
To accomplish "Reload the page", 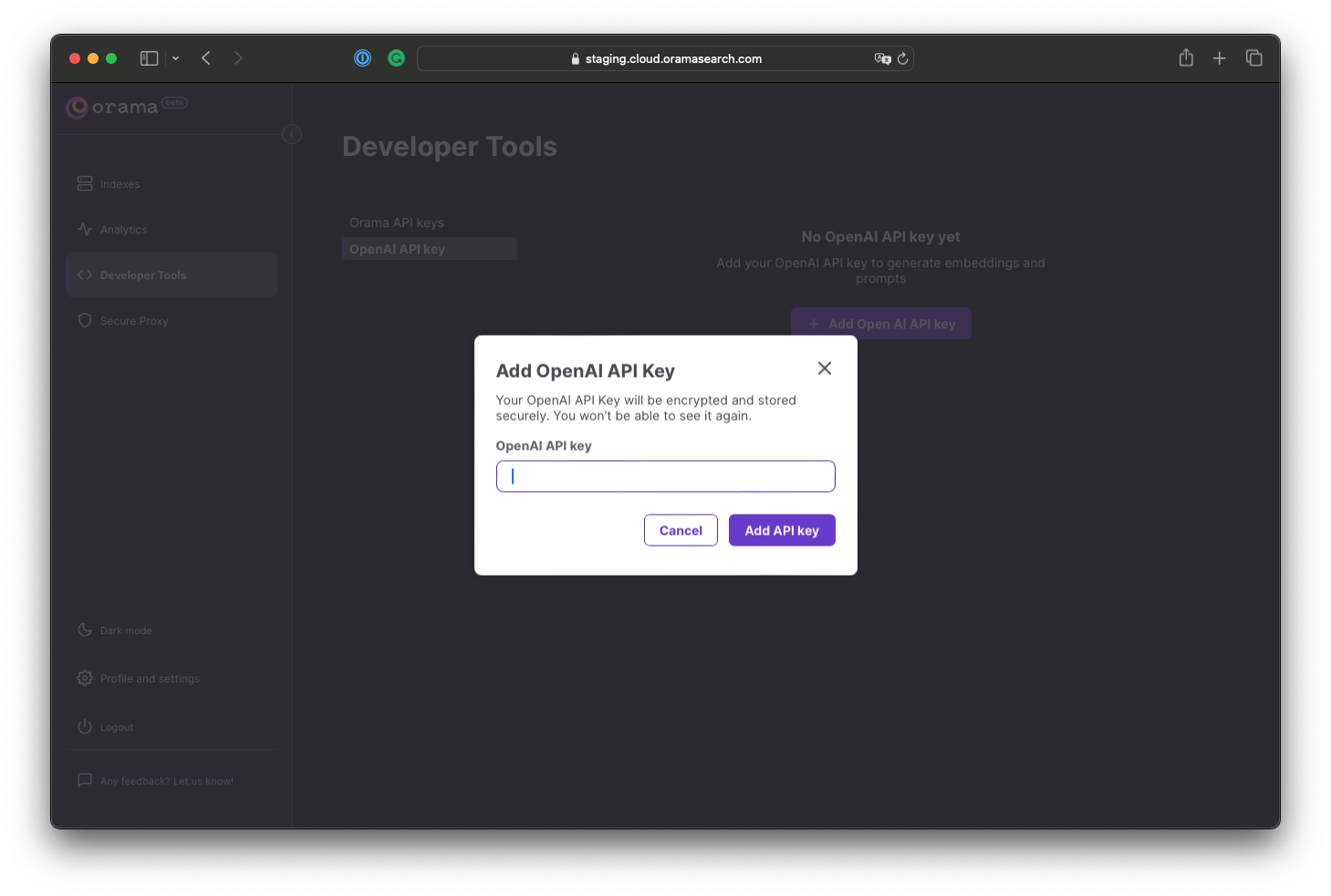I will 902,58.
